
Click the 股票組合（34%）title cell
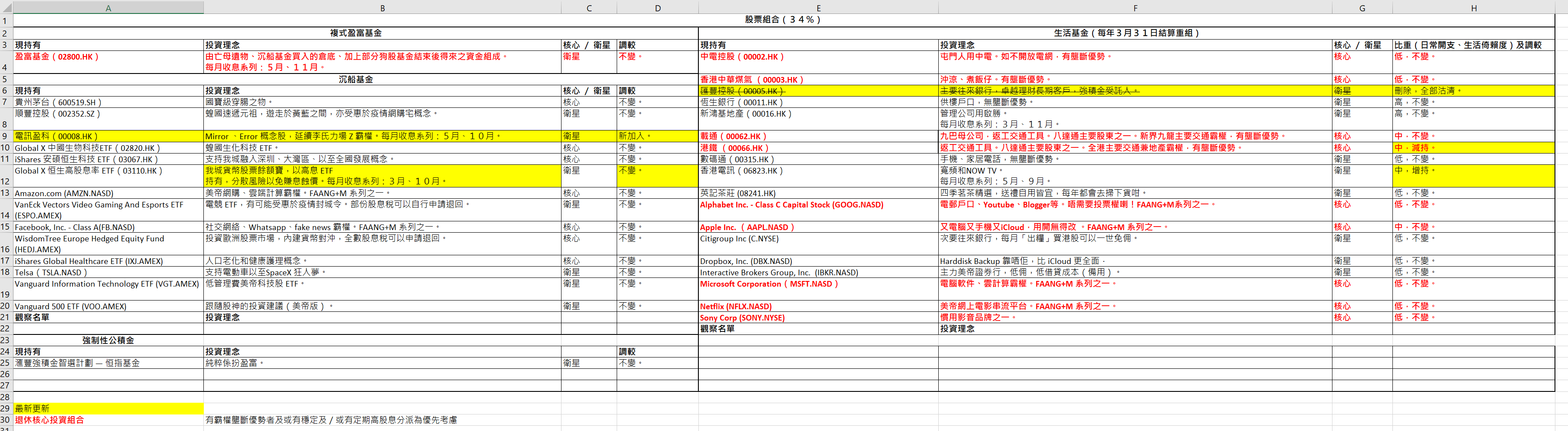click(x=784, y=20)
